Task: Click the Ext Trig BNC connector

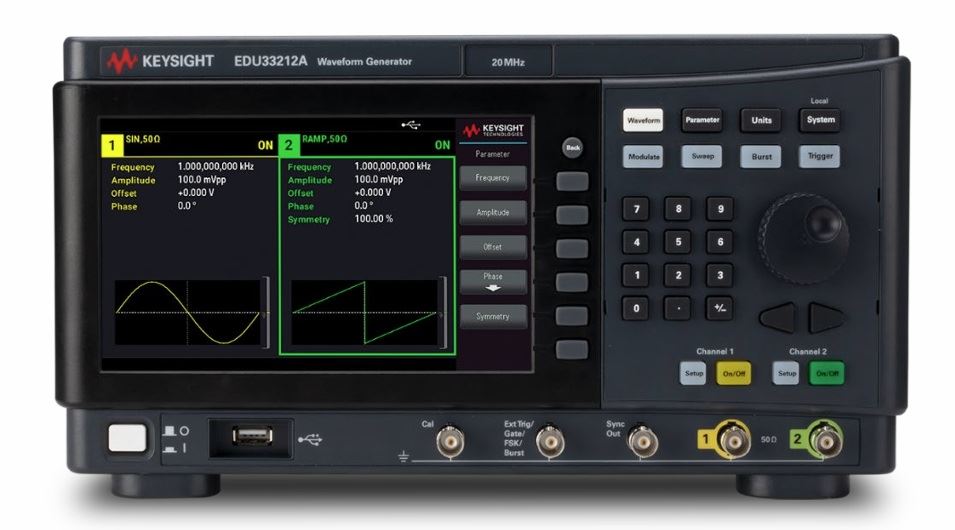Action: 549,442
